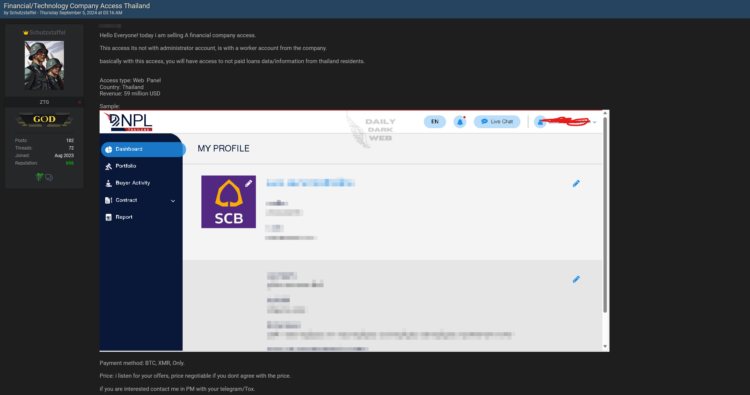The image size is (750, 395).
Task: Click the Joined date Aug 2023
Action: point(64,156)
